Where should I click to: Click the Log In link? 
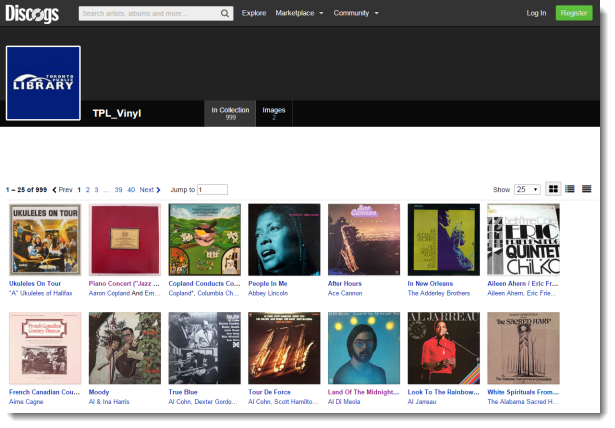536,13
